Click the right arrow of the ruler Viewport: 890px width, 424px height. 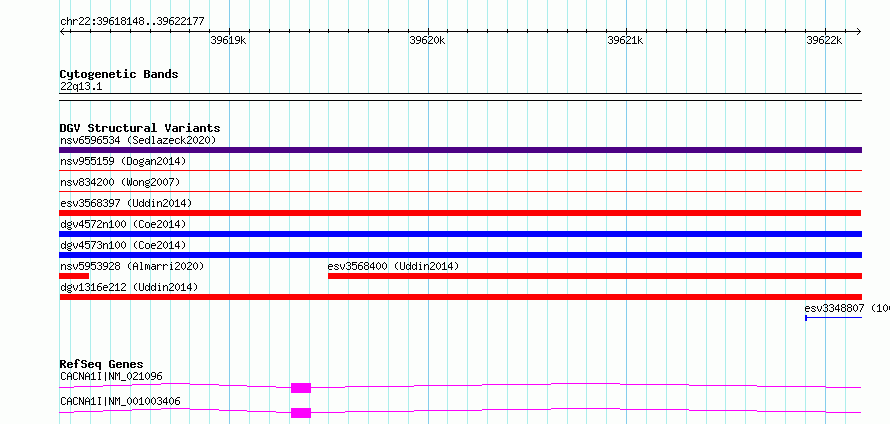click(x=859, y=31)
